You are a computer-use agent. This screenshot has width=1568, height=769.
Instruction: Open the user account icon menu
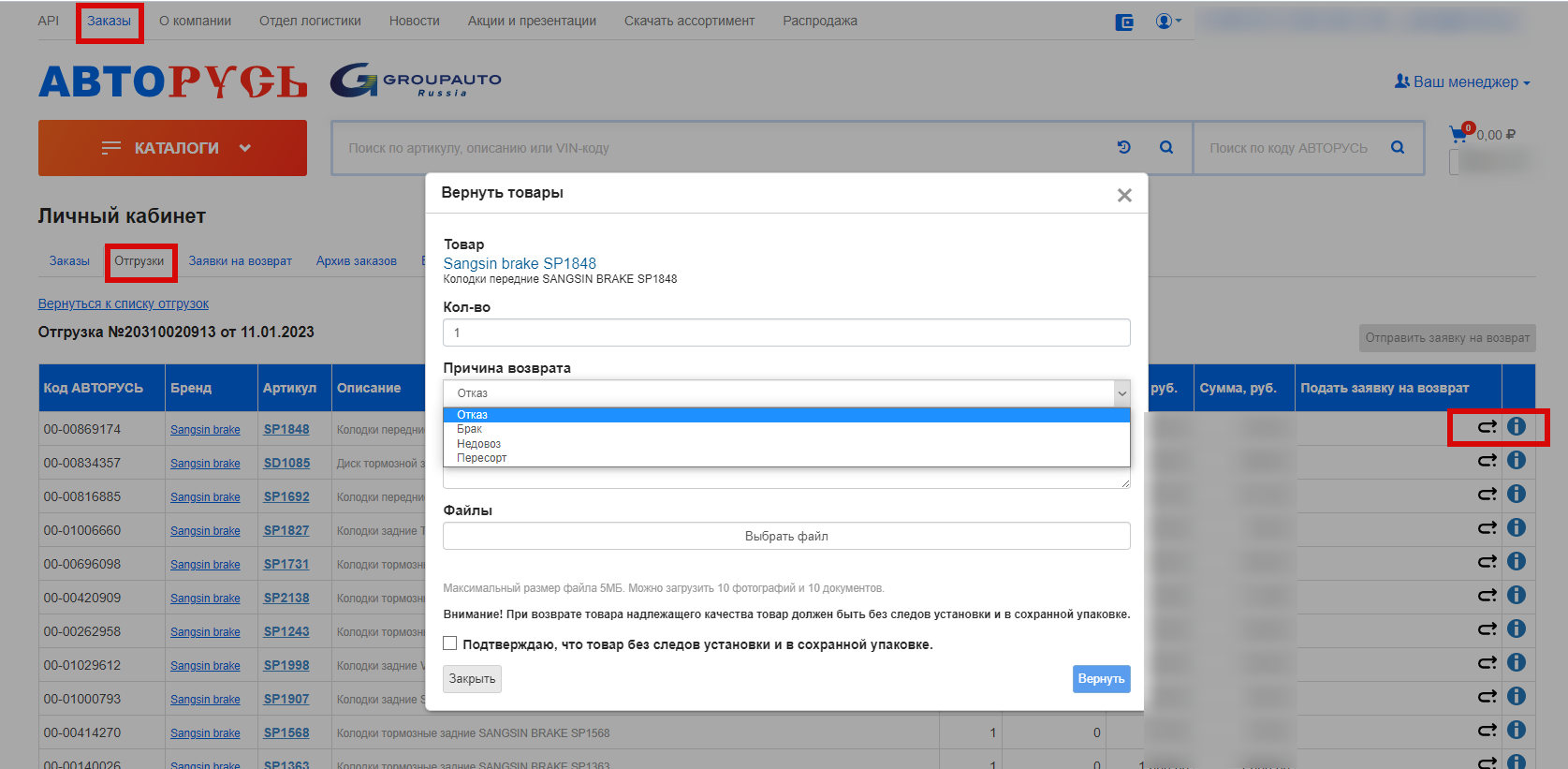(1168, 21)
